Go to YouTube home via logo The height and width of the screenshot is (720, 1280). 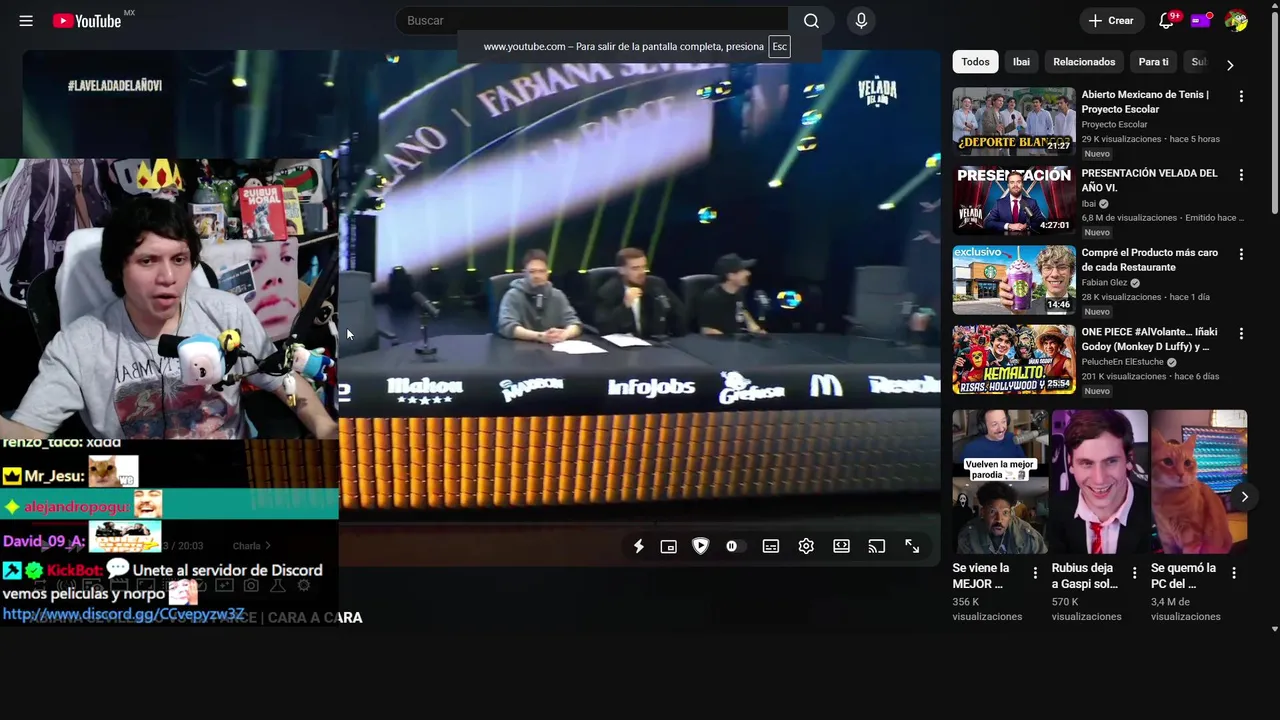(x=87, y=21)
